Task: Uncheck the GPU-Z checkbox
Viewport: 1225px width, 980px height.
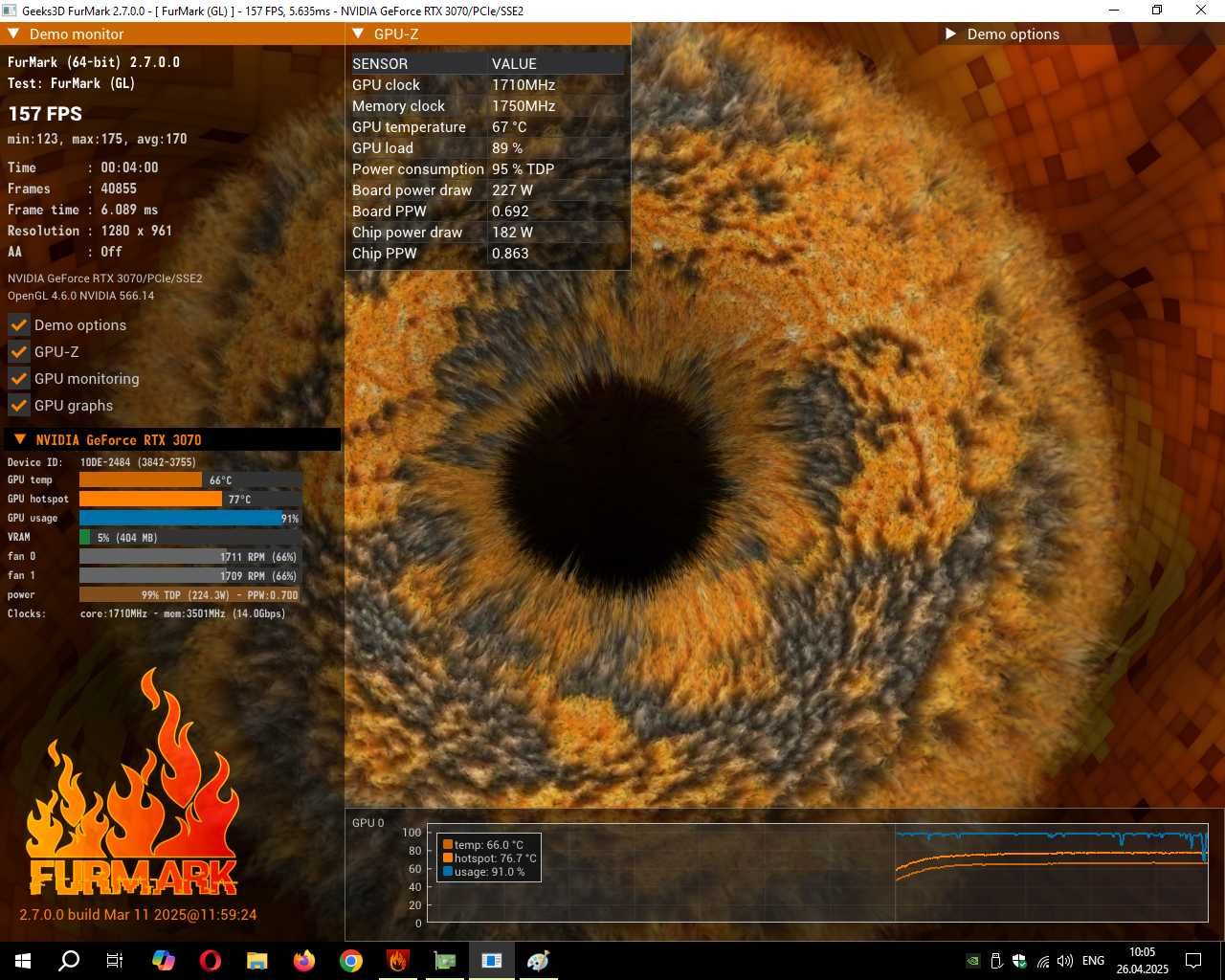Action: point(19,351)
